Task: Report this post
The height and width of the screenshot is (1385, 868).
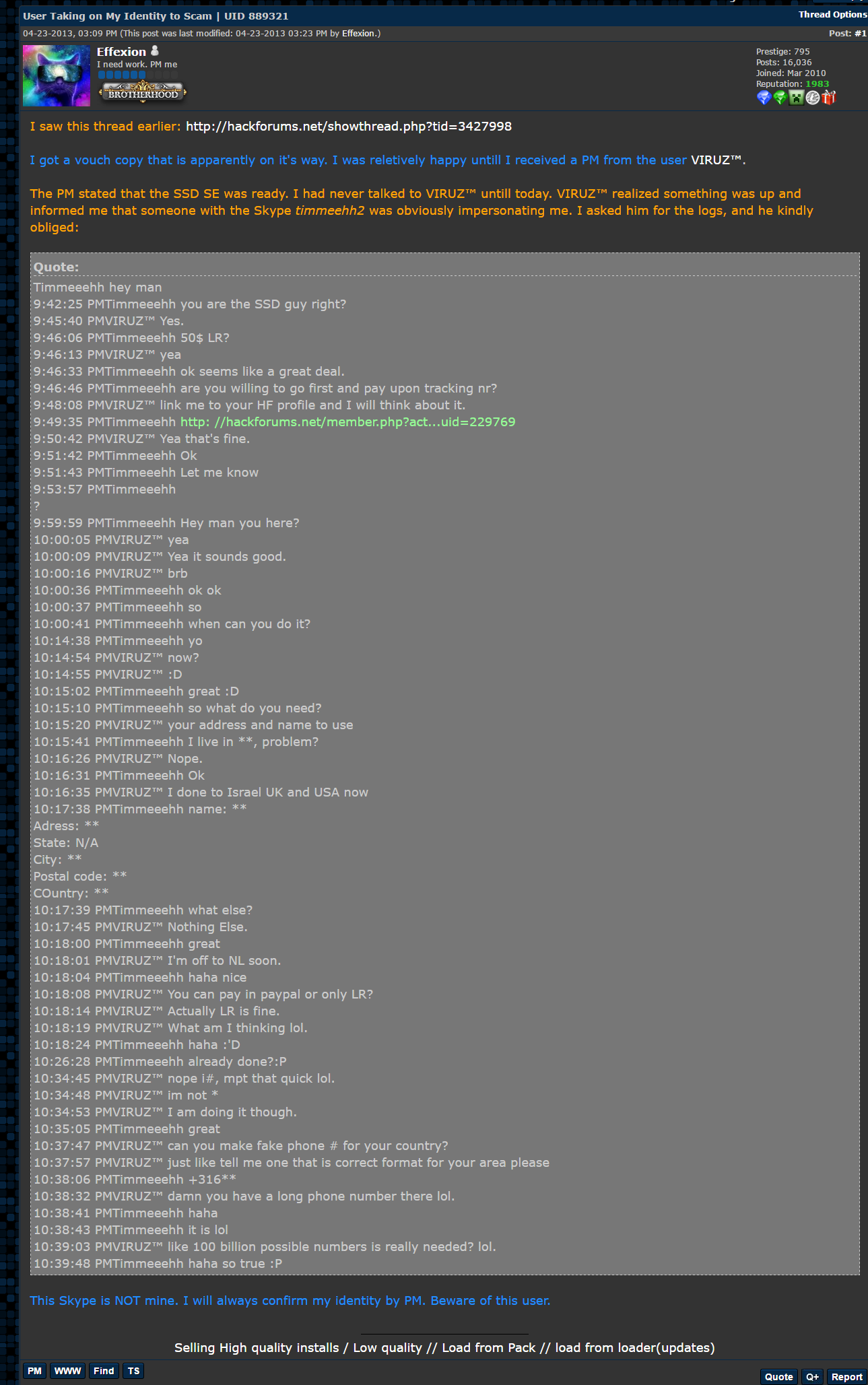Action: tap(846, 1377)
